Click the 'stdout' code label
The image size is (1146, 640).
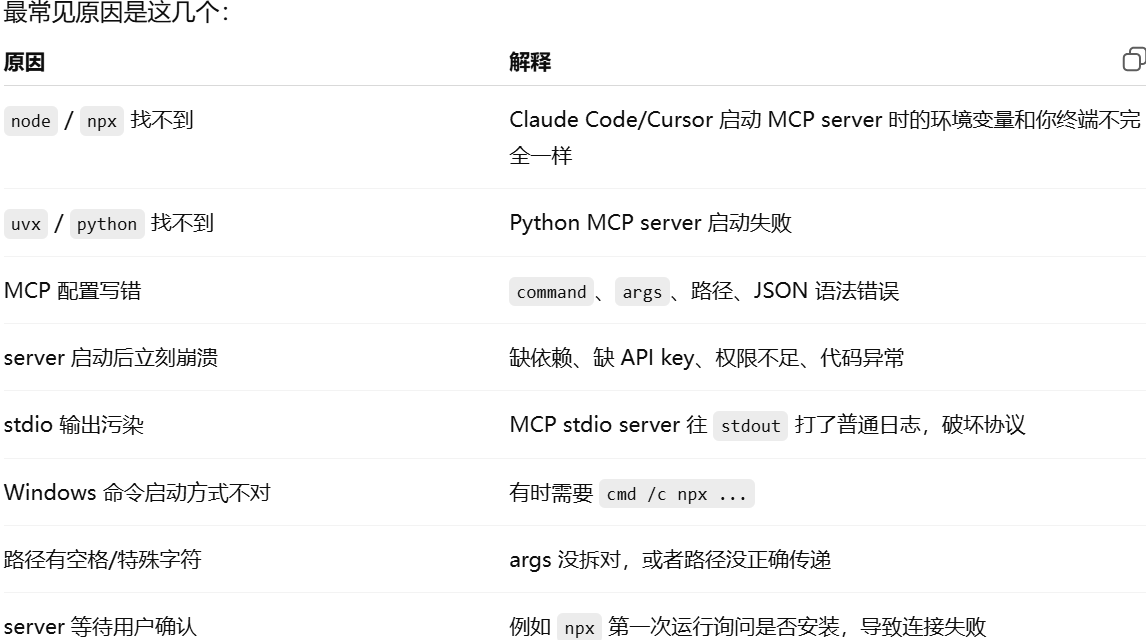[750, 426]
